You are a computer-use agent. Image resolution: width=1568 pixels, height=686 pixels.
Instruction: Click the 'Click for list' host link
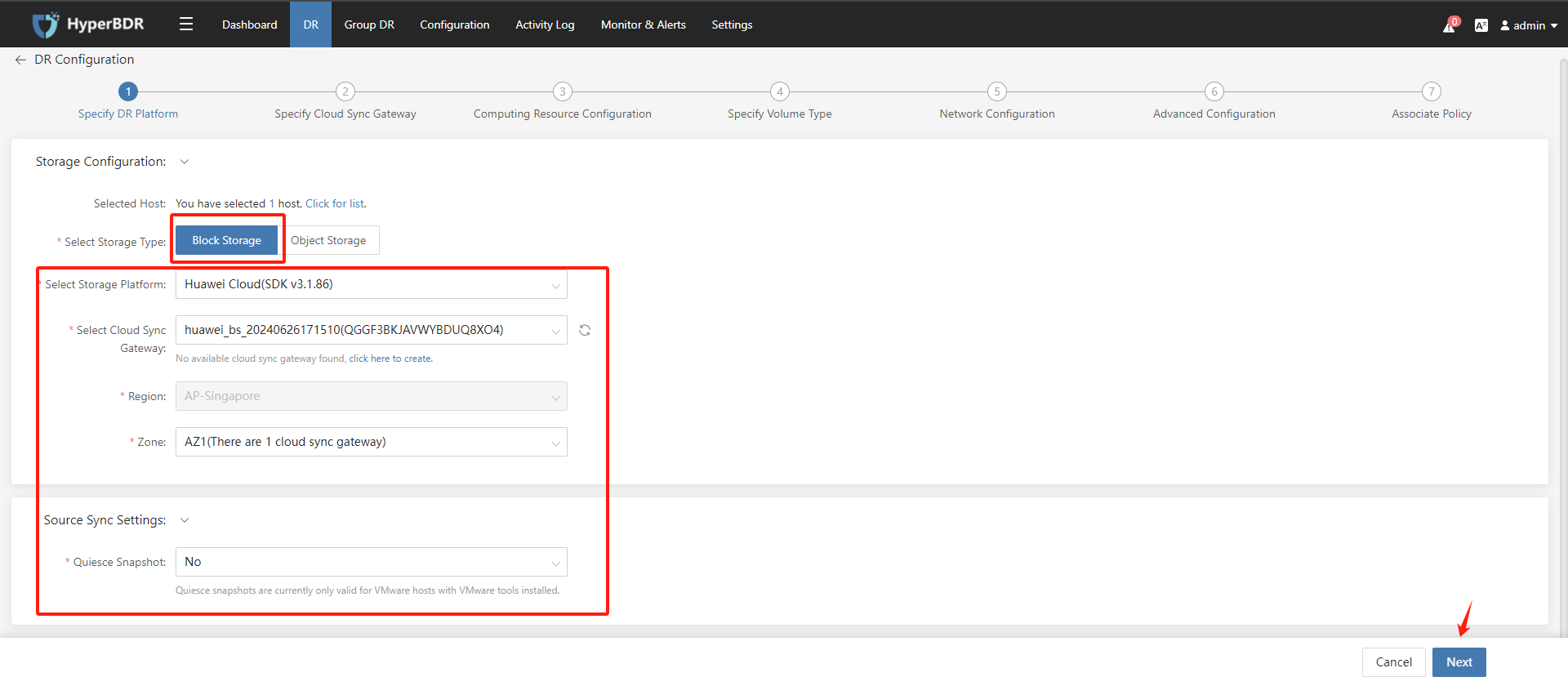335,203
